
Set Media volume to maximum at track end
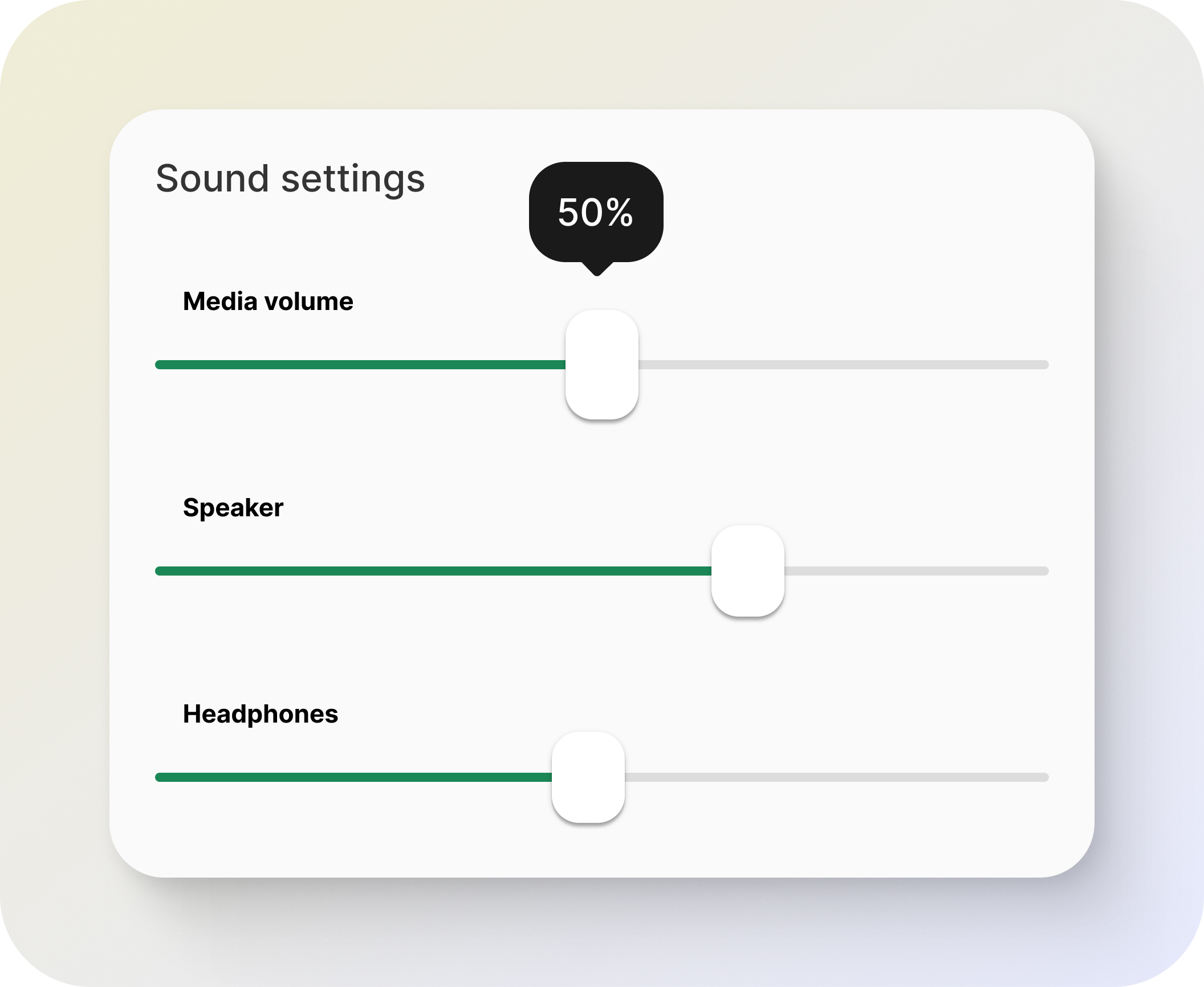pyautogui.click(x=1044, y=365)
